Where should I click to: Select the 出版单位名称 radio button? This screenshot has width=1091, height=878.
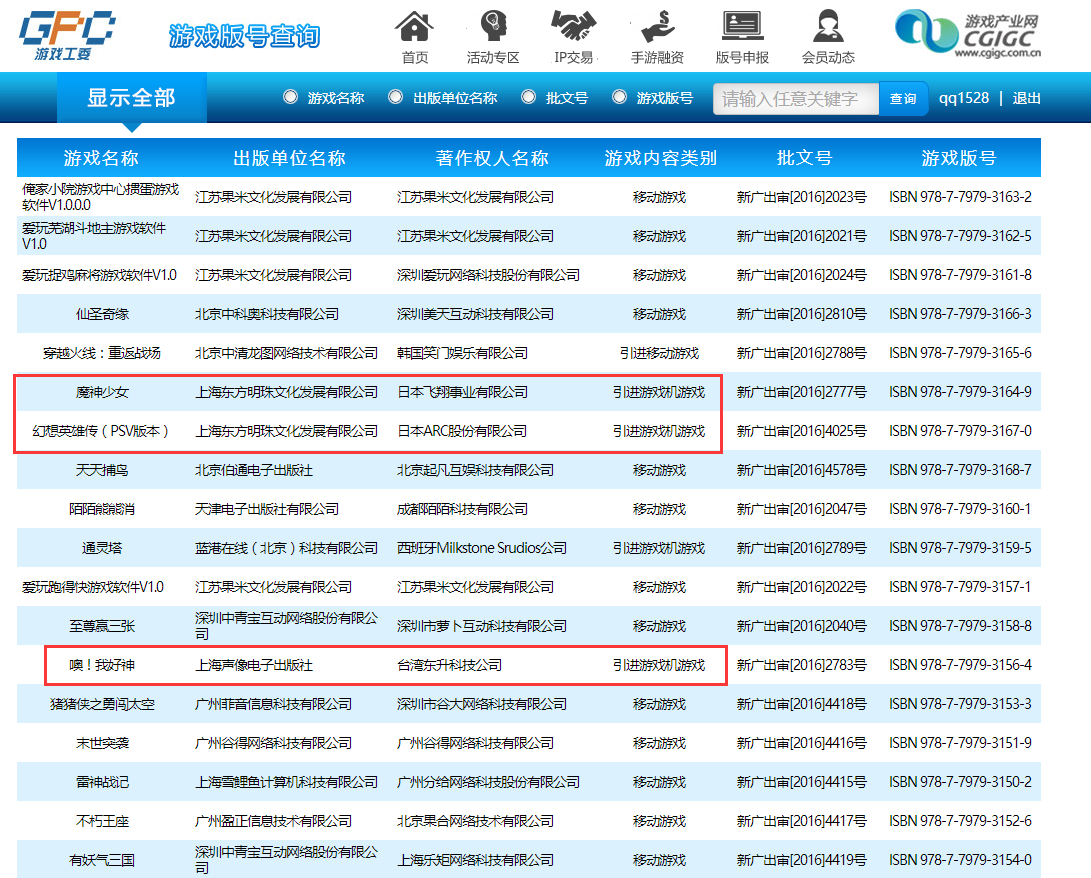click(x=395, y=97)
